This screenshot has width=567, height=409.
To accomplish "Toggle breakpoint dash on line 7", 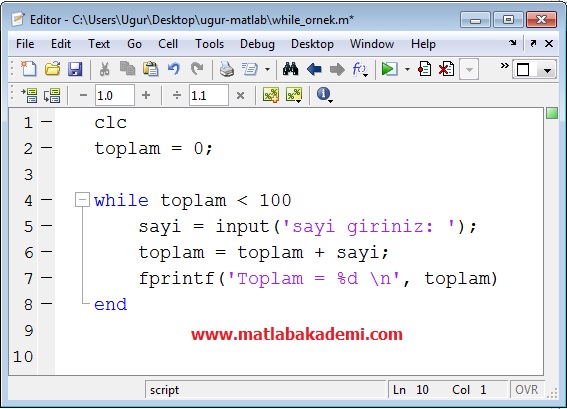I will 47,278.
